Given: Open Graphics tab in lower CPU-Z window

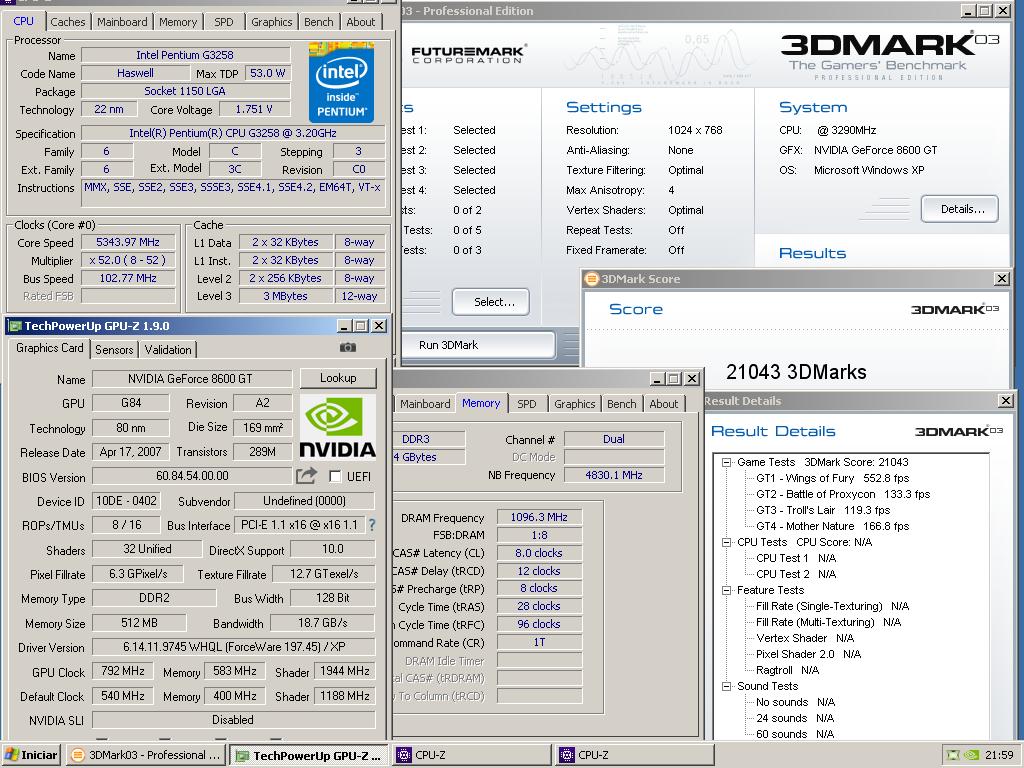Looking at the screenshot, I should click(x=575, y=404).
